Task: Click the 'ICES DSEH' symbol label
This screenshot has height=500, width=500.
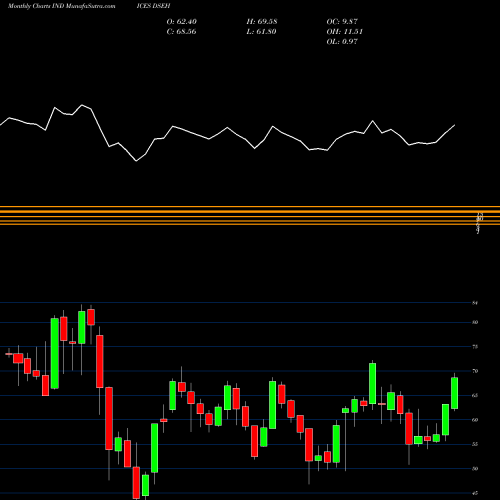Action: pyautogui.click(x=153, y=6)
